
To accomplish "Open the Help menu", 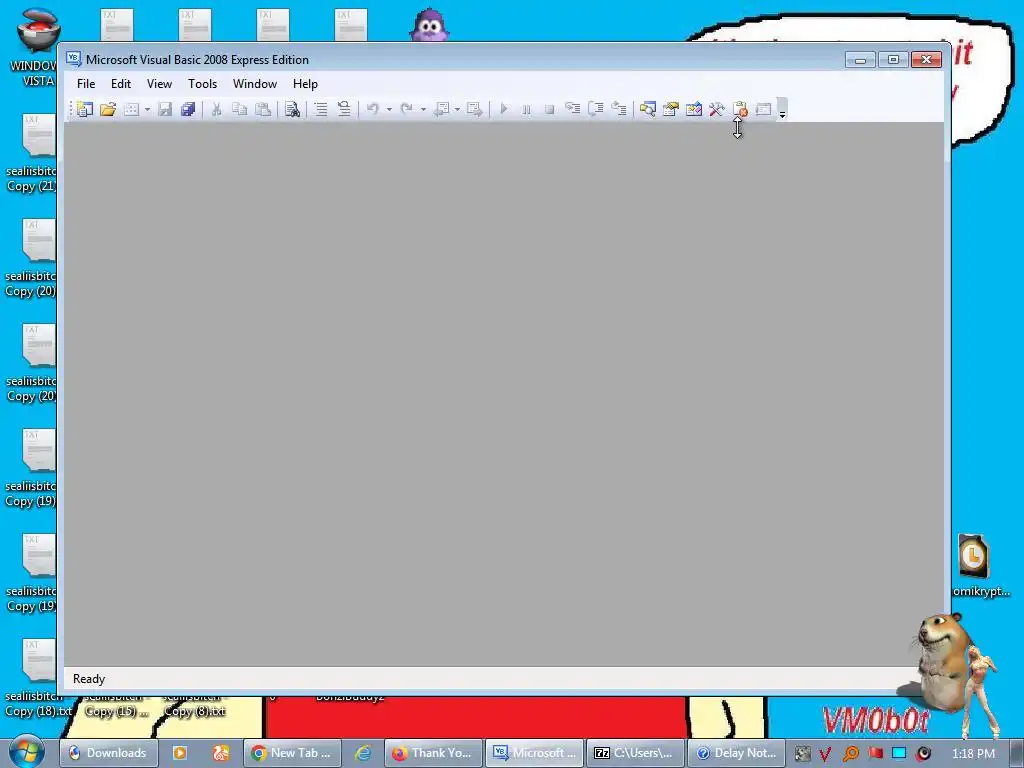I will click(305, 84).
